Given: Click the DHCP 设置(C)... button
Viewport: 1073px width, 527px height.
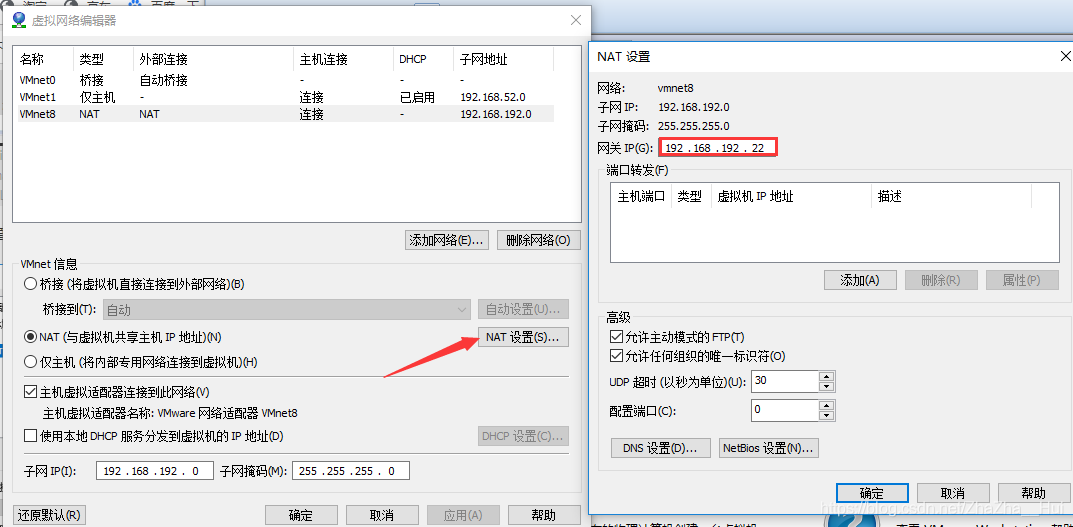Looking at the screenshot, I should coord(523,436).
